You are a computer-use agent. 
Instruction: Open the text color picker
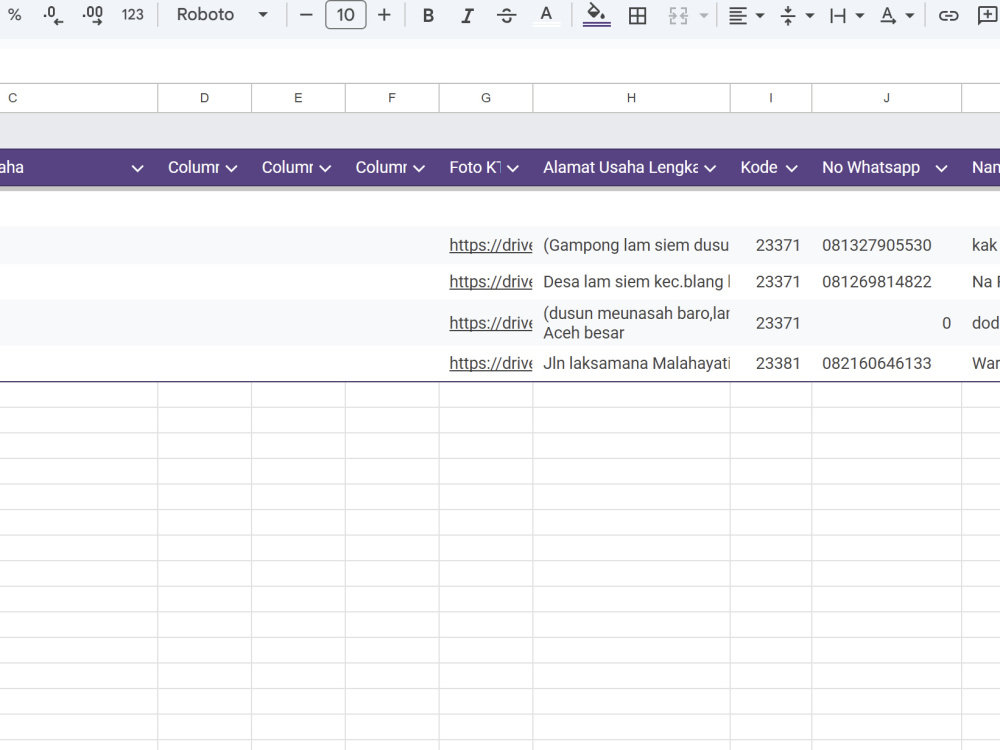(547, 15)
